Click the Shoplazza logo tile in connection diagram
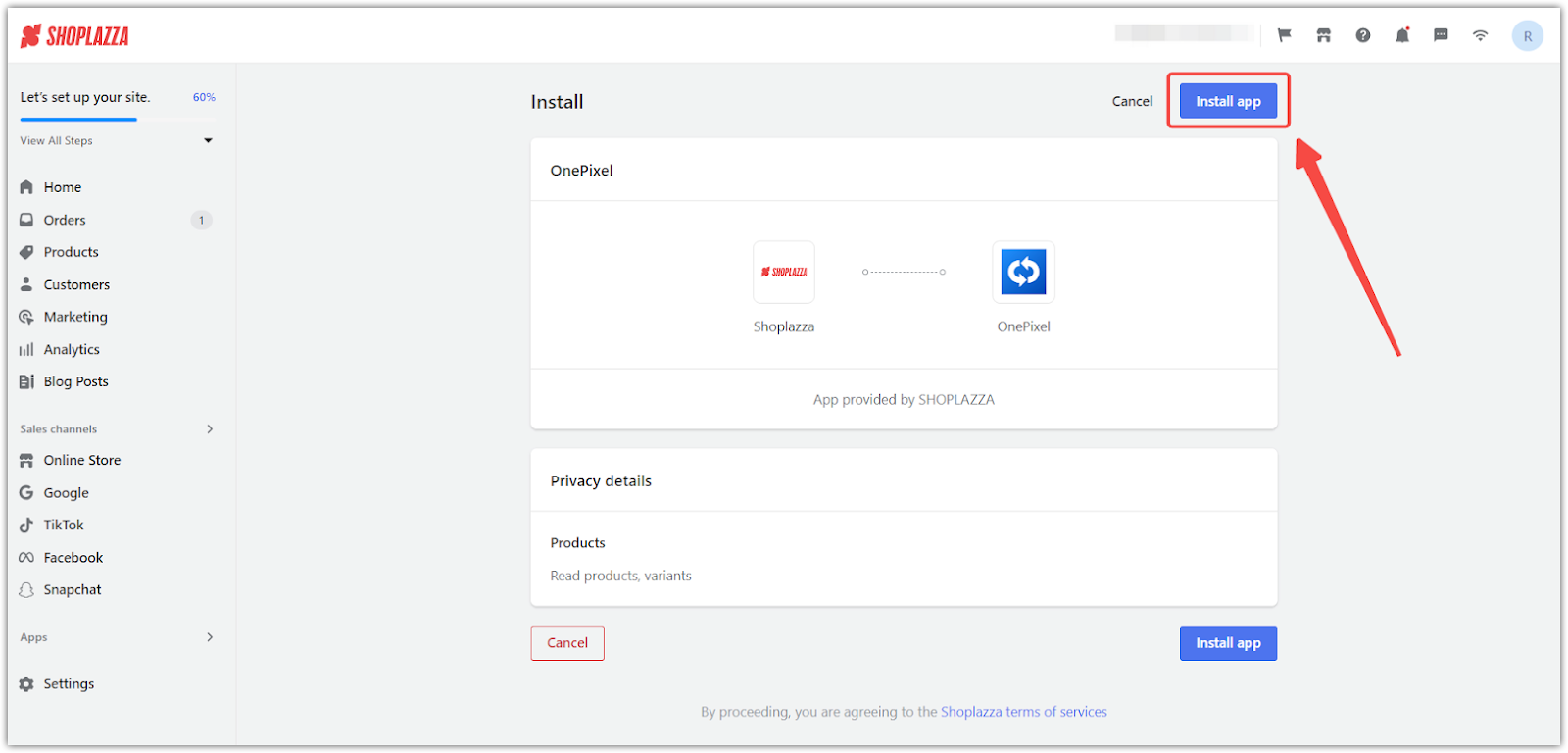Image resolution: width=1568 pixels, height=753 pixels. coord(784,272)
